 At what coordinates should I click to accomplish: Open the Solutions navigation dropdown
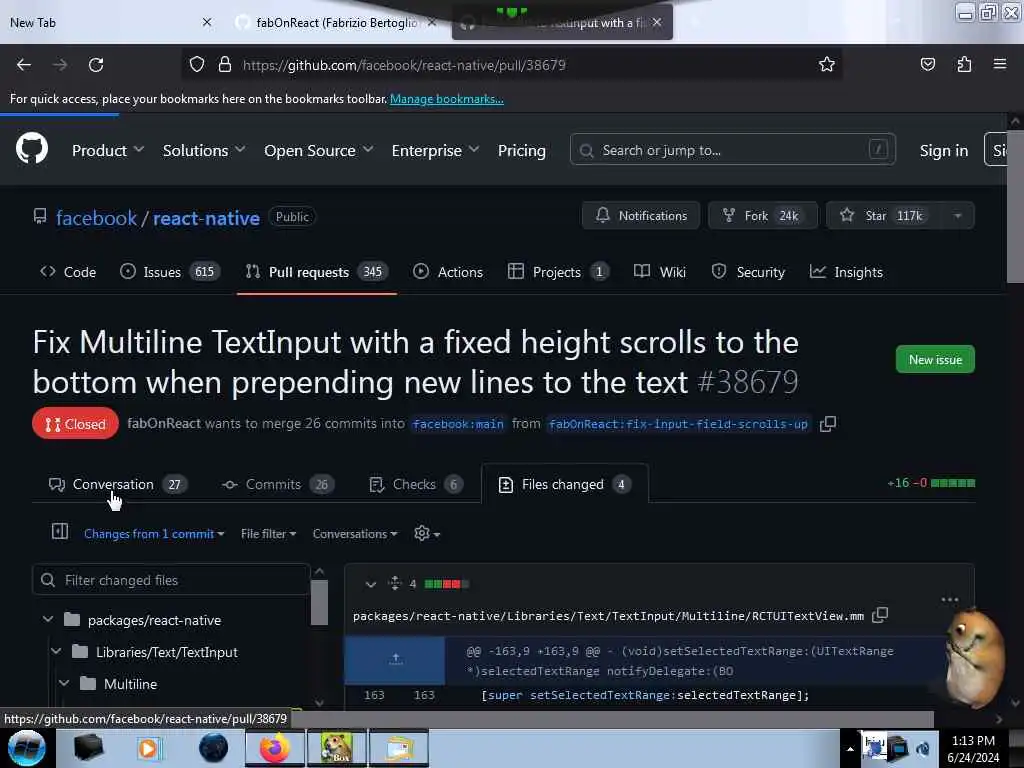coord(204,150)
